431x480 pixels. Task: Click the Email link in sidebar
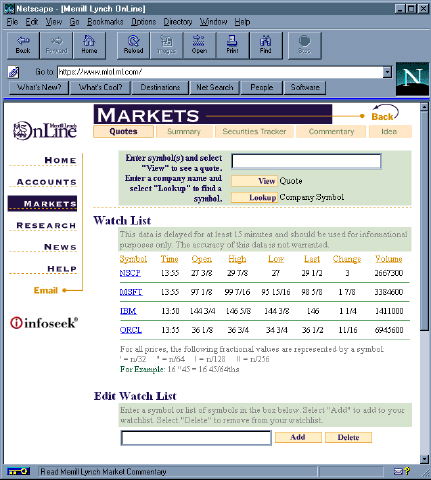(46, 290)
